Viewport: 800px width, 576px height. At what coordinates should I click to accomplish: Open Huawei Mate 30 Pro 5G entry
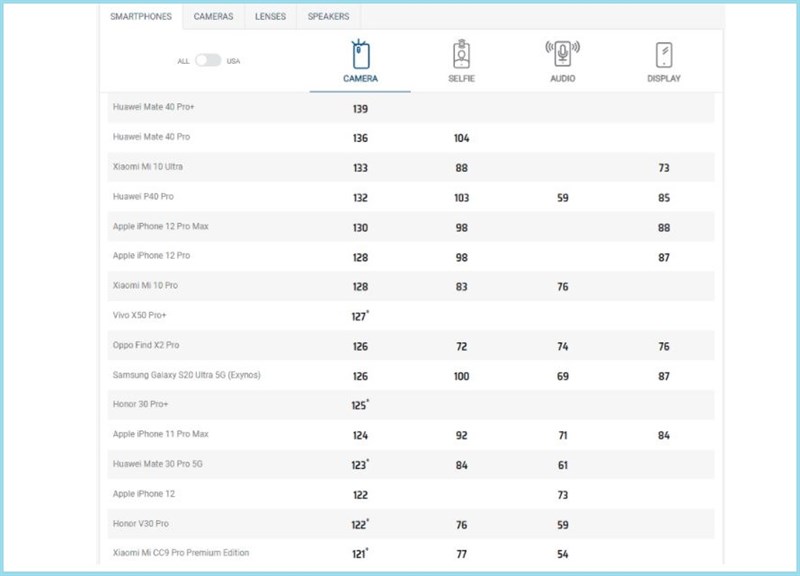158,464
